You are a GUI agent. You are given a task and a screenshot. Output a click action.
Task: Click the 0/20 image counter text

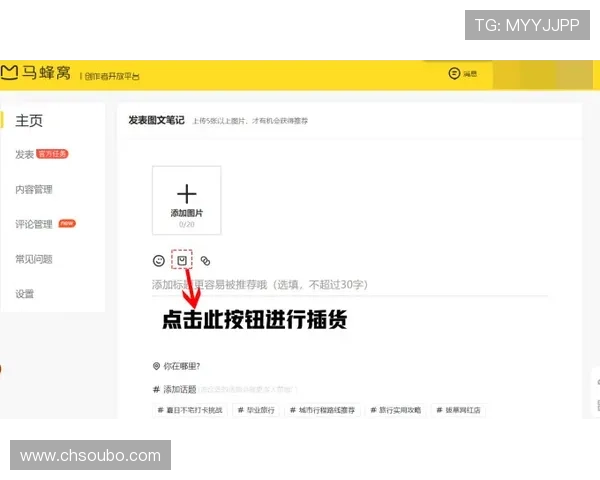point(187,224)
